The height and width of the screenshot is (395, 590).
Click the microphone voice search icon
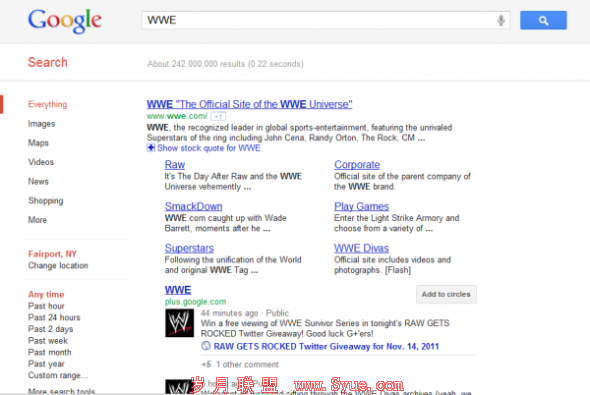(x=500, y=20)
